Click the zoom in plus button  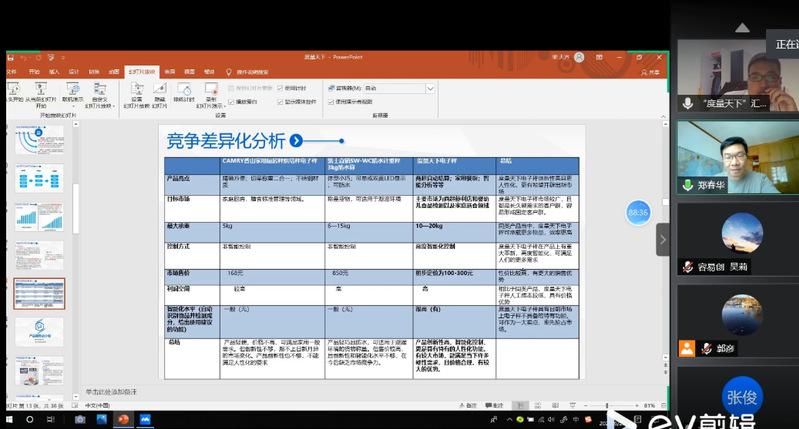point(636,406)
